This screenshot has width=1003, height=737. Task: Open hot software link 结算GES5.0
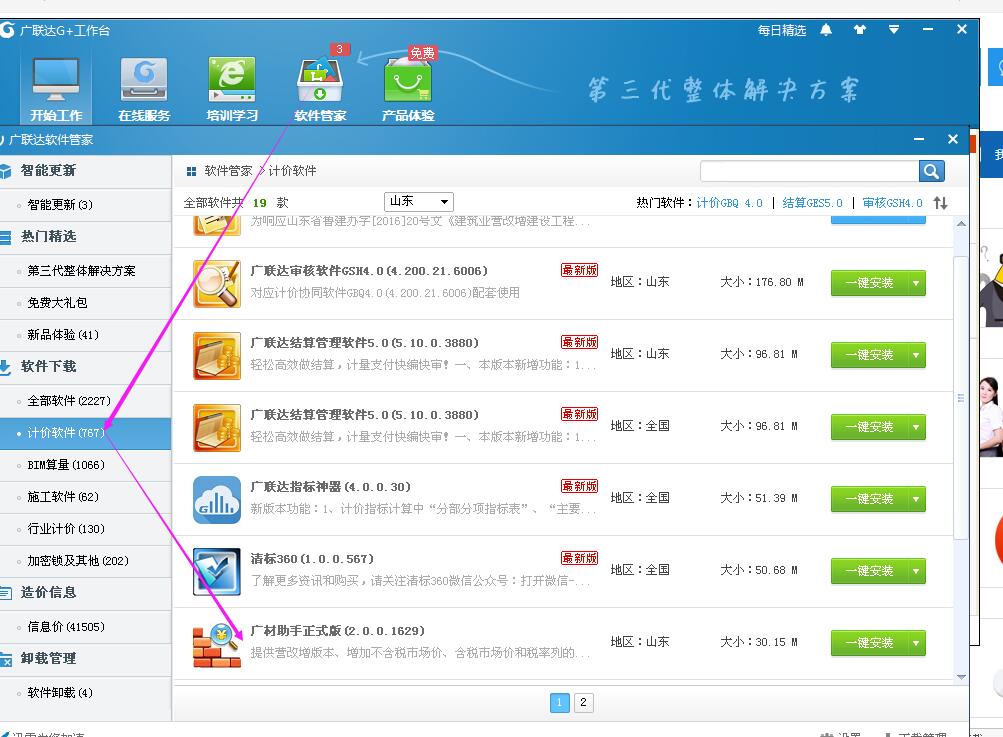pos(812,203)
